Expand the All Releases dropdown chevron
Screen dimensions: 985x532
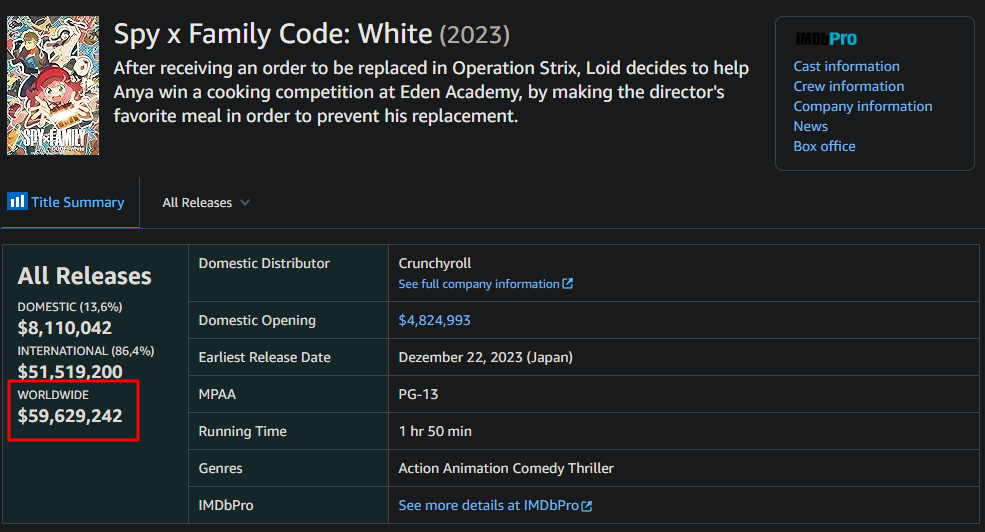tap(245, 202)
